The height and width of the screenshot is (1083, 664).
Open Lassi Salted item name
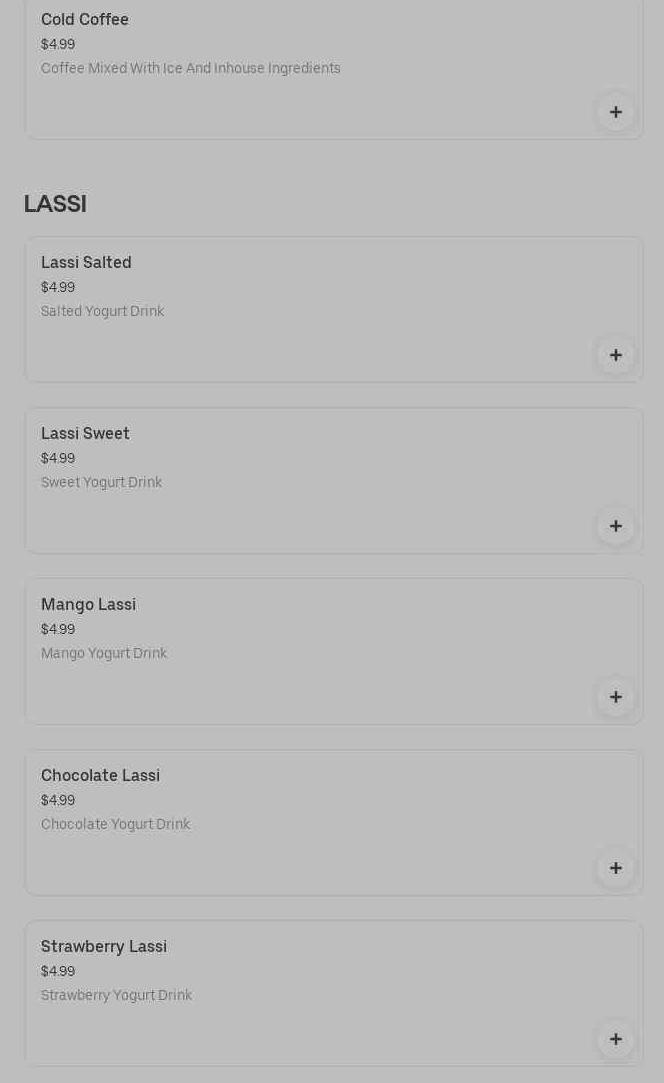pyautogui.click(x=86, y=263)
